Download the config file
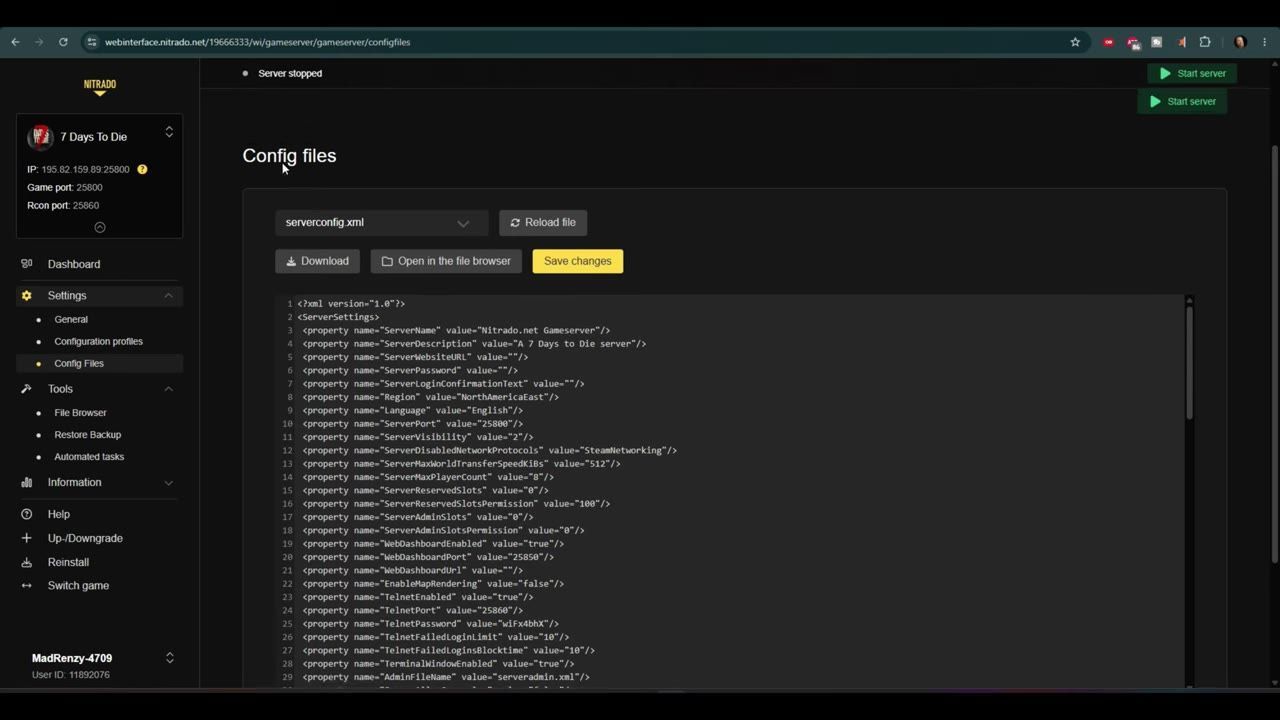1280x720 pixels. 317,261
